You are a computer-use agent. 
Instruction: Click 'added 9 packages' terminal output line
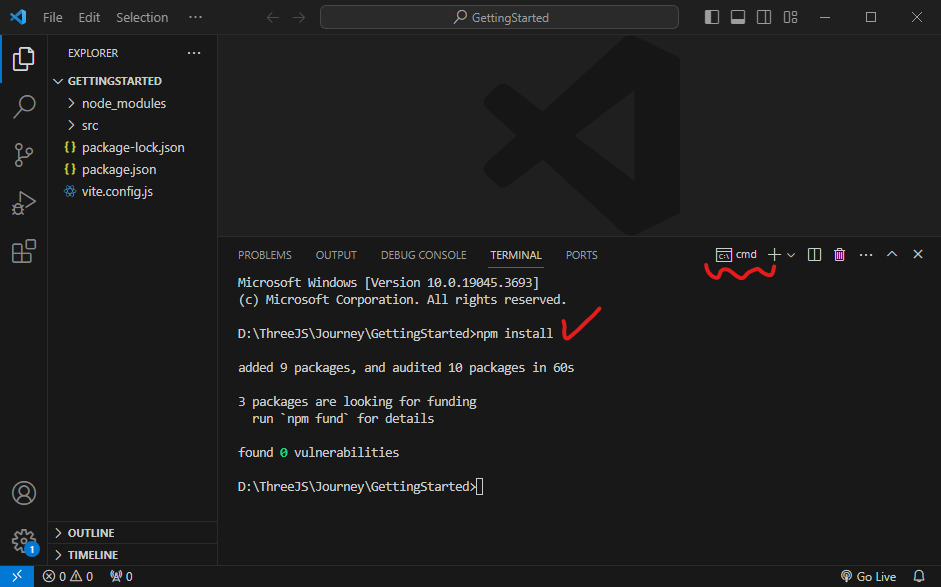(406, 367)
